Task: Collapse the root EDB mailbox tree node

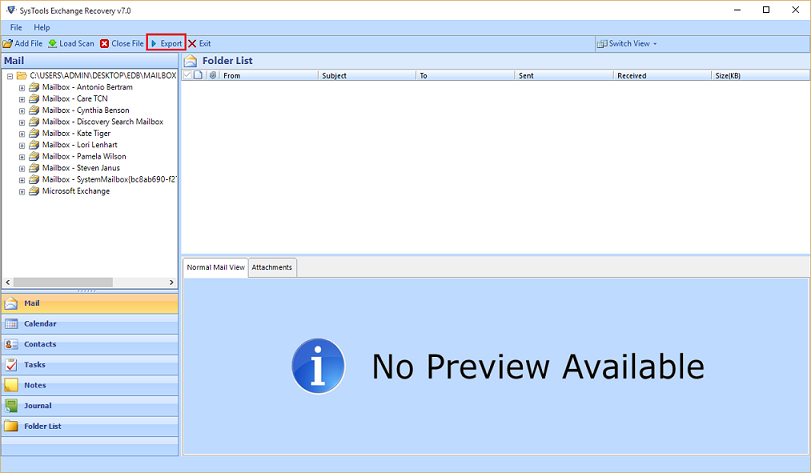Action: coord(10,76)
